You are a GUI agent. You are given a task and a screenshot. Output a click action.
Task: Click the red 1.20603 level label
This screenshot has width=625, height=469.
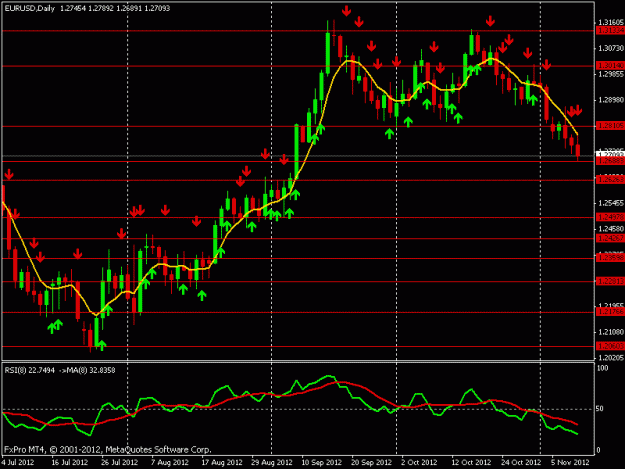click(x=610, y=346)
